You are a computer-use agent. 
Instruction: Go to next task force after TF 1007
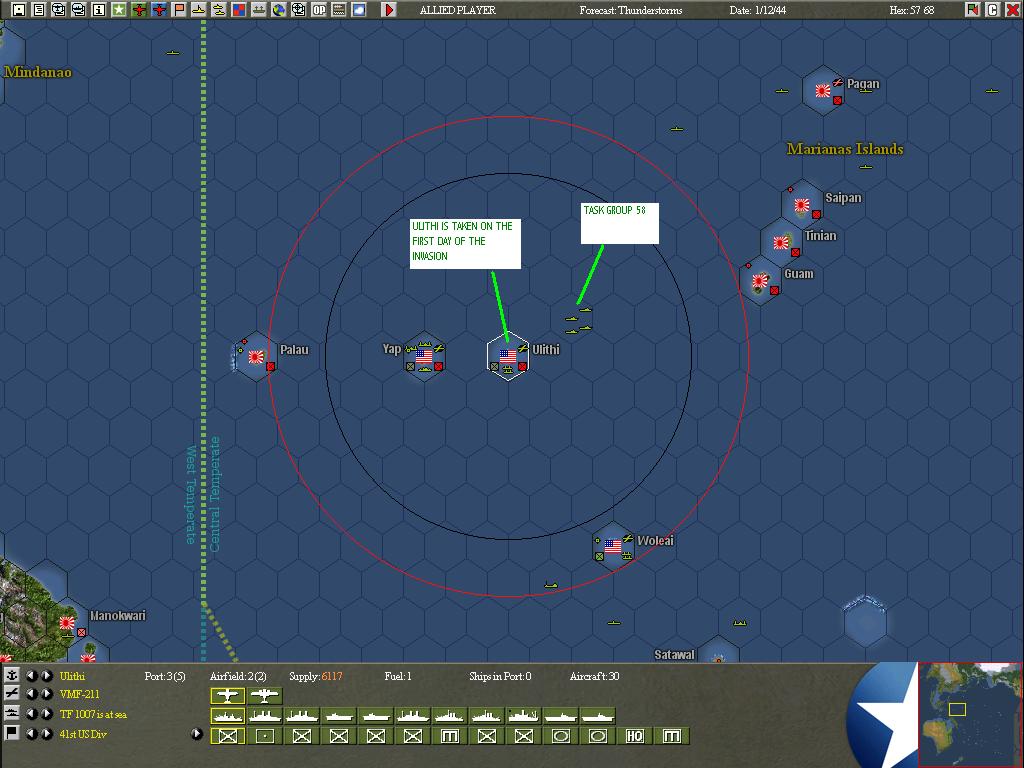(x=46, y=713)
